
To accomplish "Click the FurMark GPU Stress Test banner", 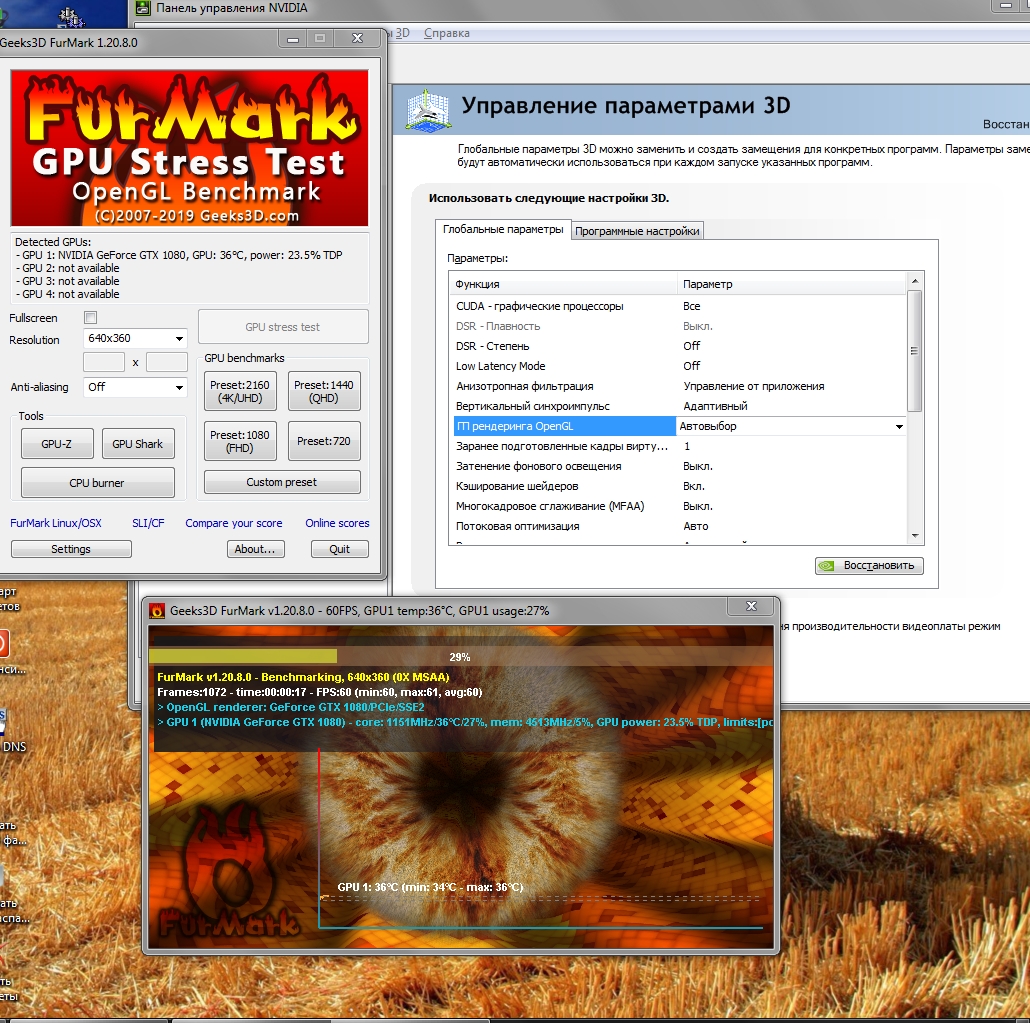I will click(x=189, y=148).
